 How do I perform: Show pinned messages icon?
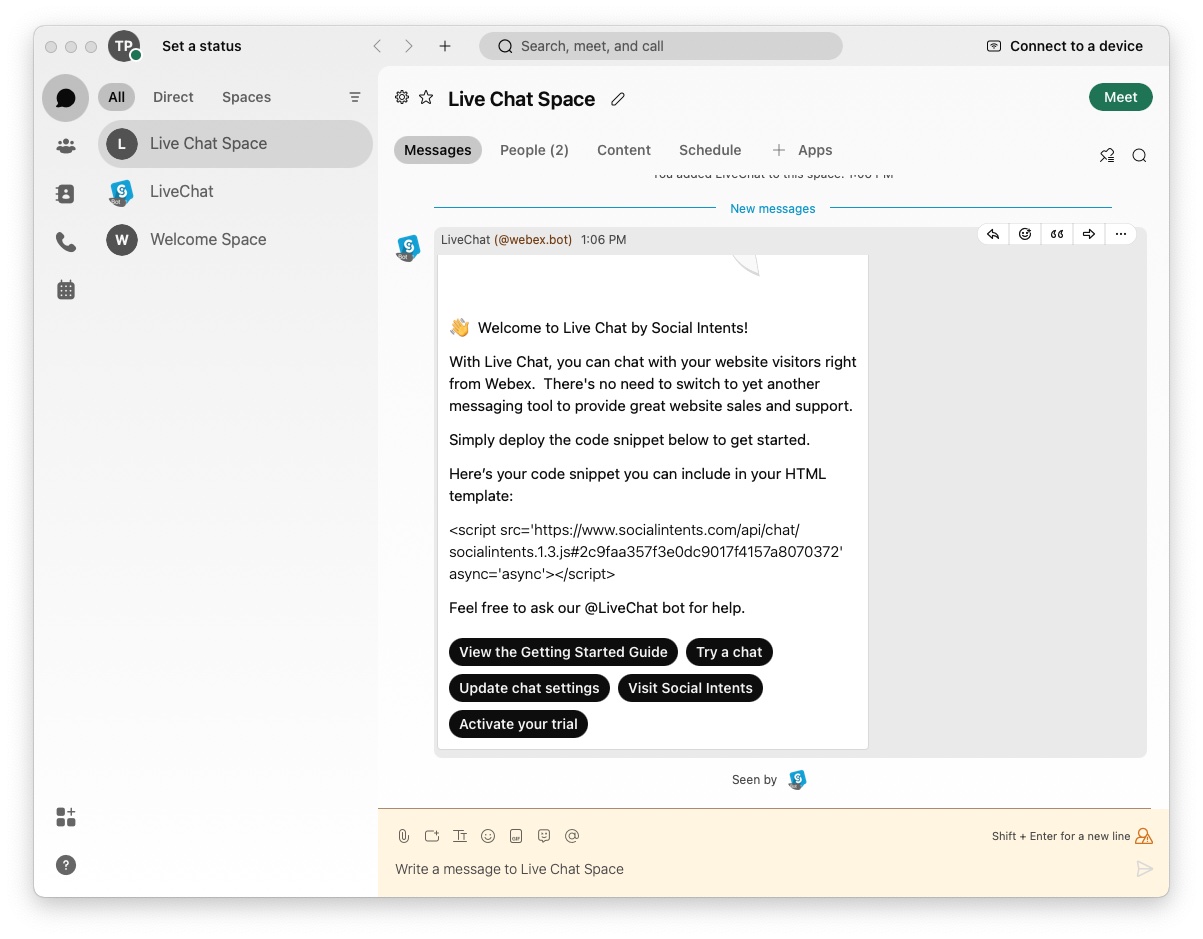[1107, 155]
